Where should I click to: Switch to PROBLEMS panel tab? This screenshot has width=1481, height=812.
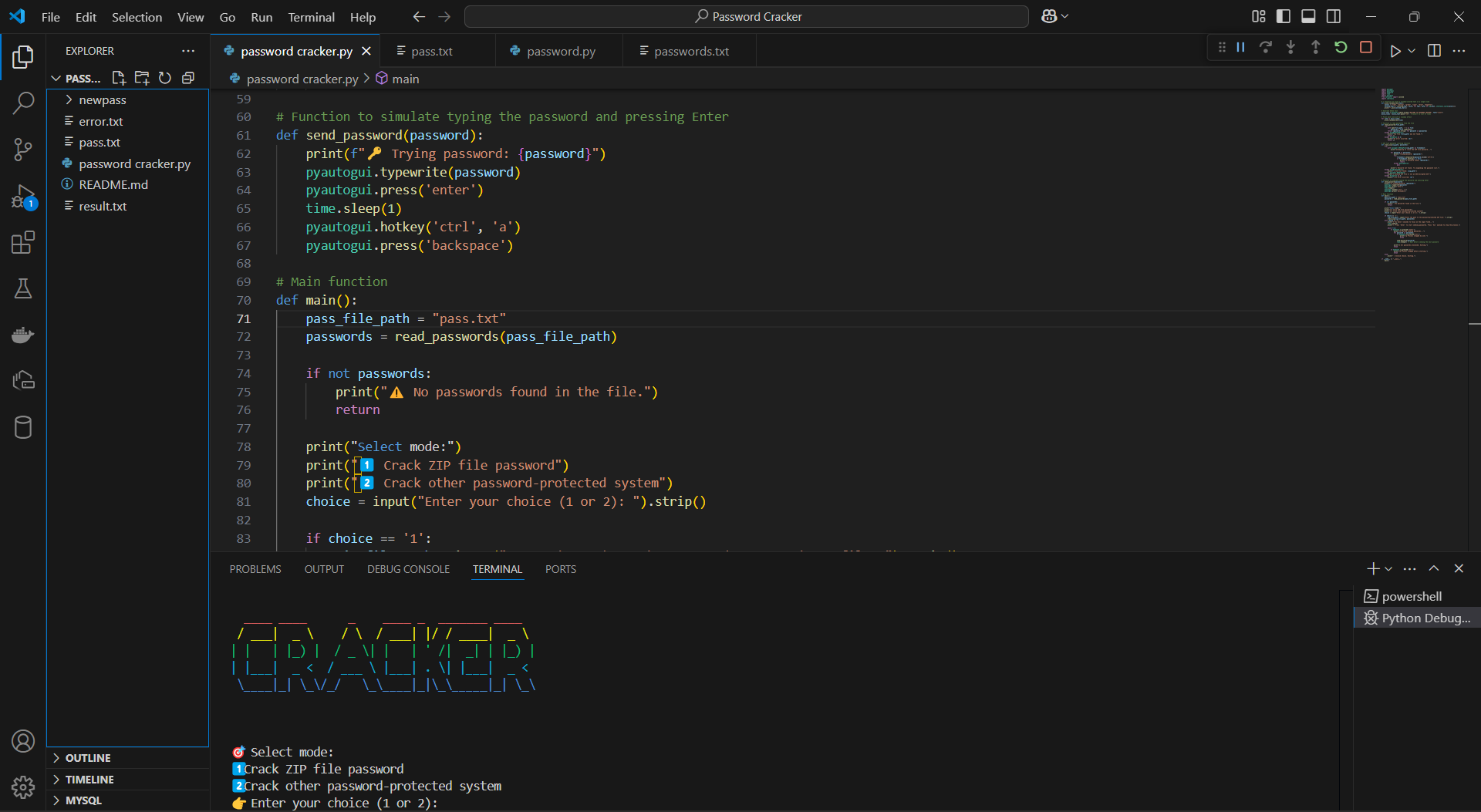255,569
